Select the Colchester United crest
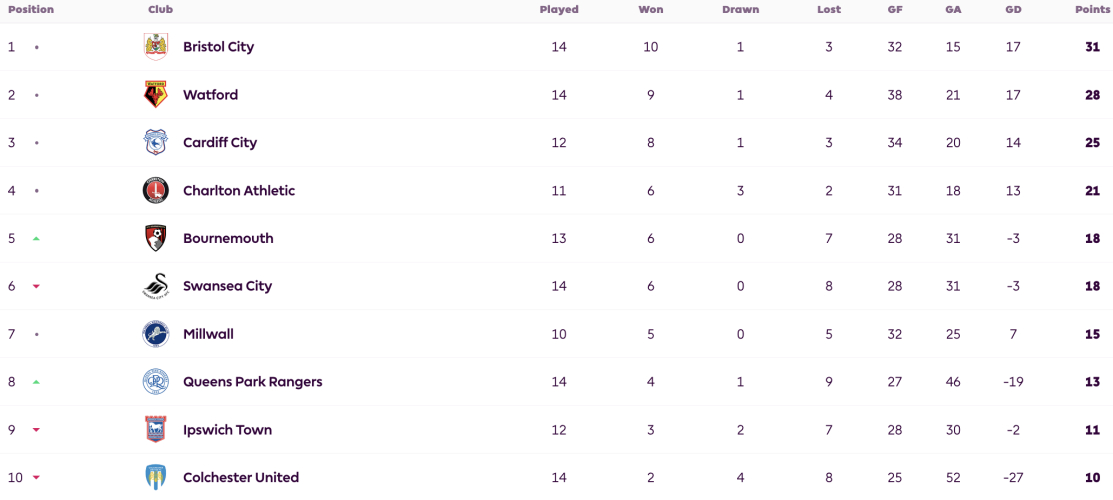Screen dimensions: 1113x500 (155, 477)
